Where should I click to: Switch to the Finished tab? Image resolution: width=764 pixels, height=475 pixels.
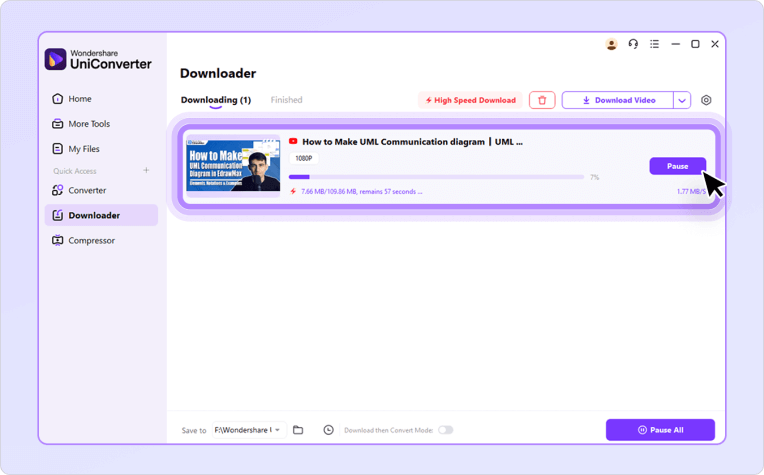(x=286, y=100)
